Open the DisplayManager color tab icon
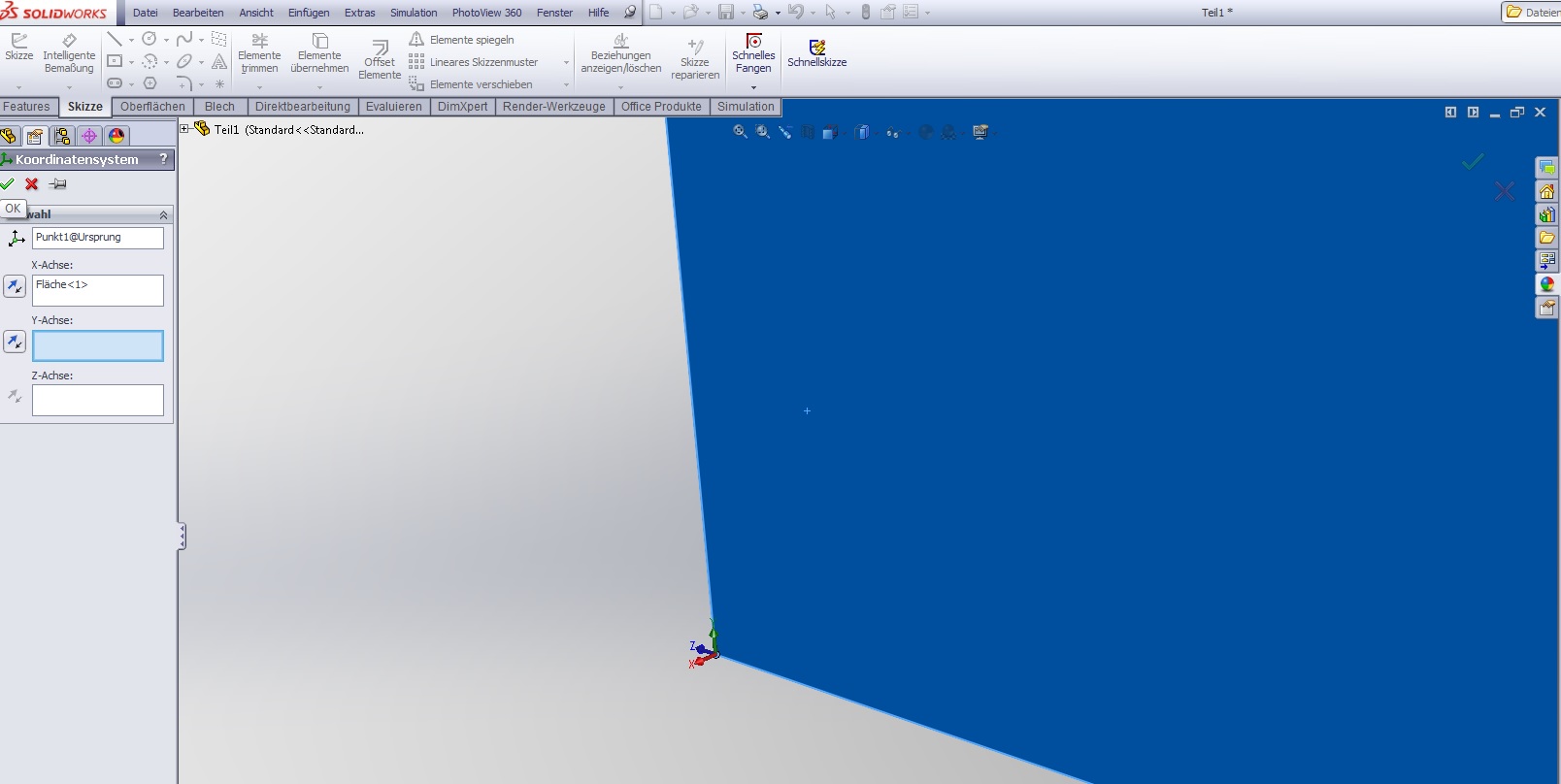The height and width of the screenshot is (784, 1561). click(116, 136)
